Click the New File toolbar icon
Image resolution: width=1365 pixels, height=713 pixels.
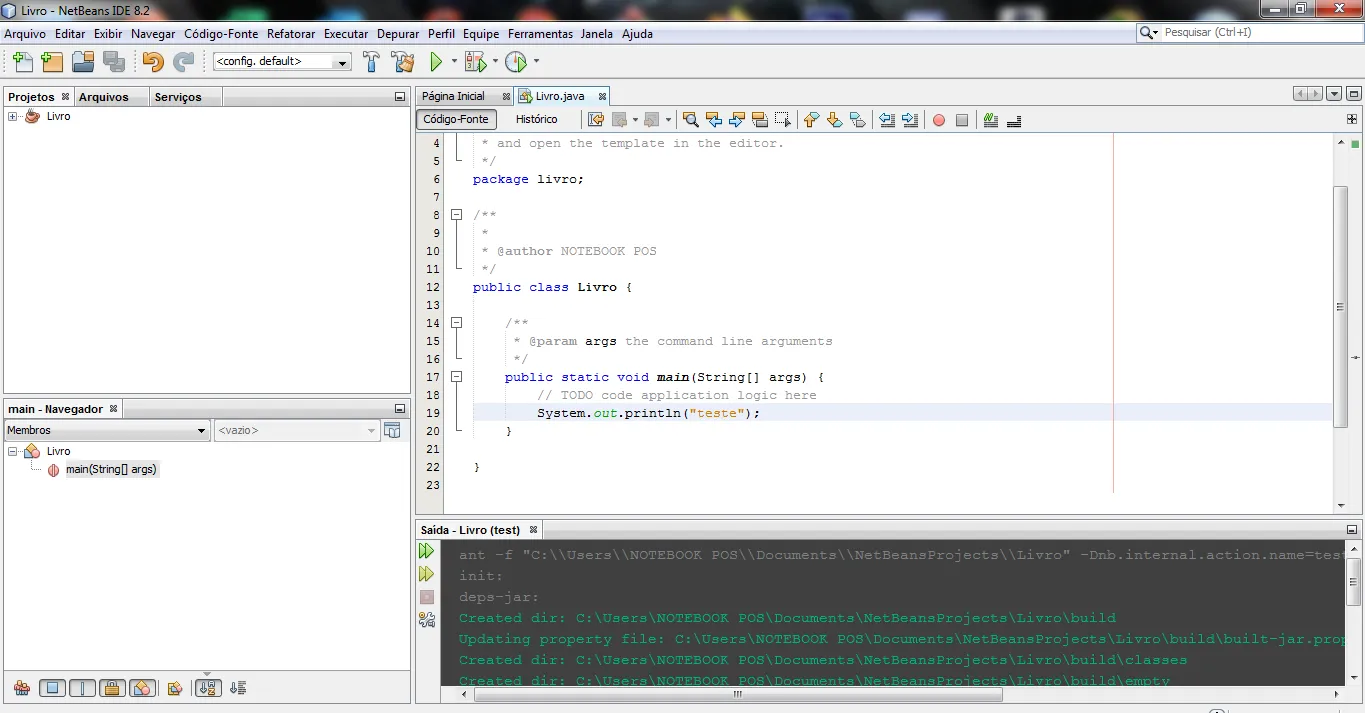[x=21, y=62]
